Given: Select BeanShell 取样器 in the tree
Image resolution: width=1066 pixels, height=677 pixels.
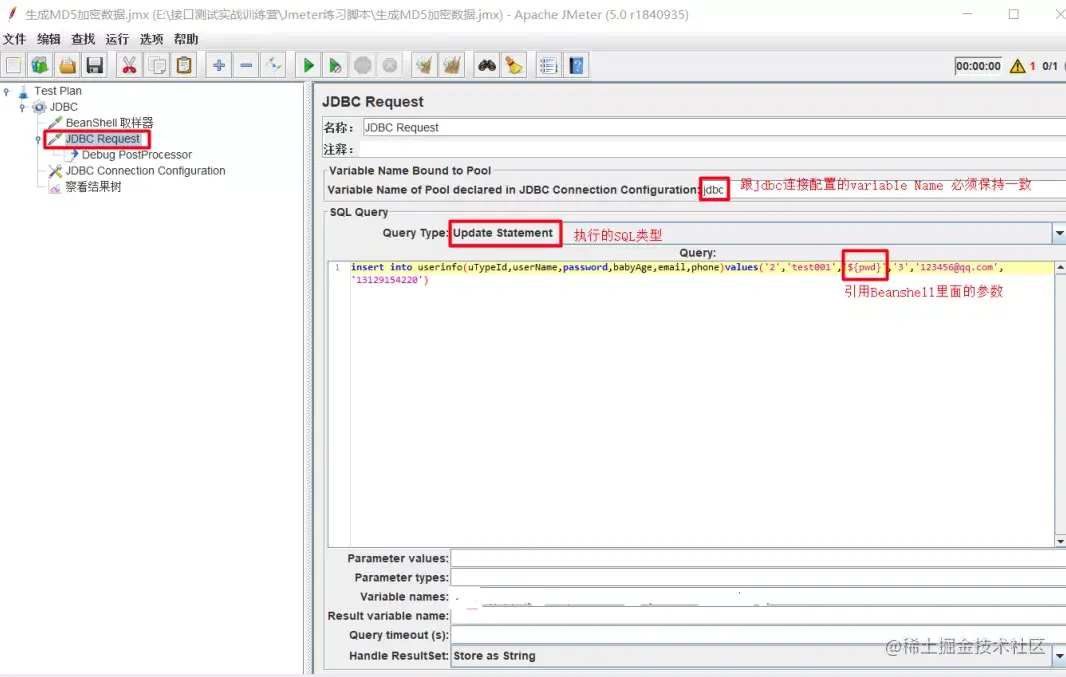Looking at the screenshot, I should click(109, 123).
